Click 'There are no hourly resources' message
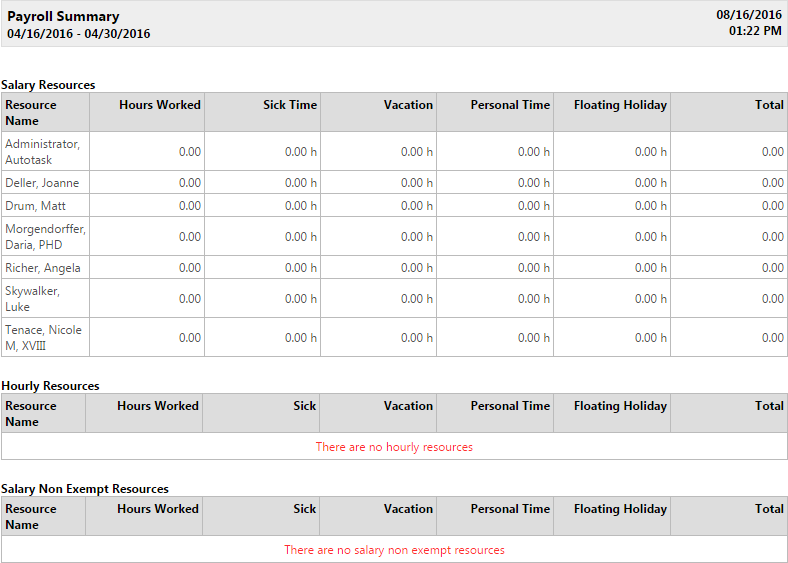Screen dimensions: 788x563 point(394,447)
